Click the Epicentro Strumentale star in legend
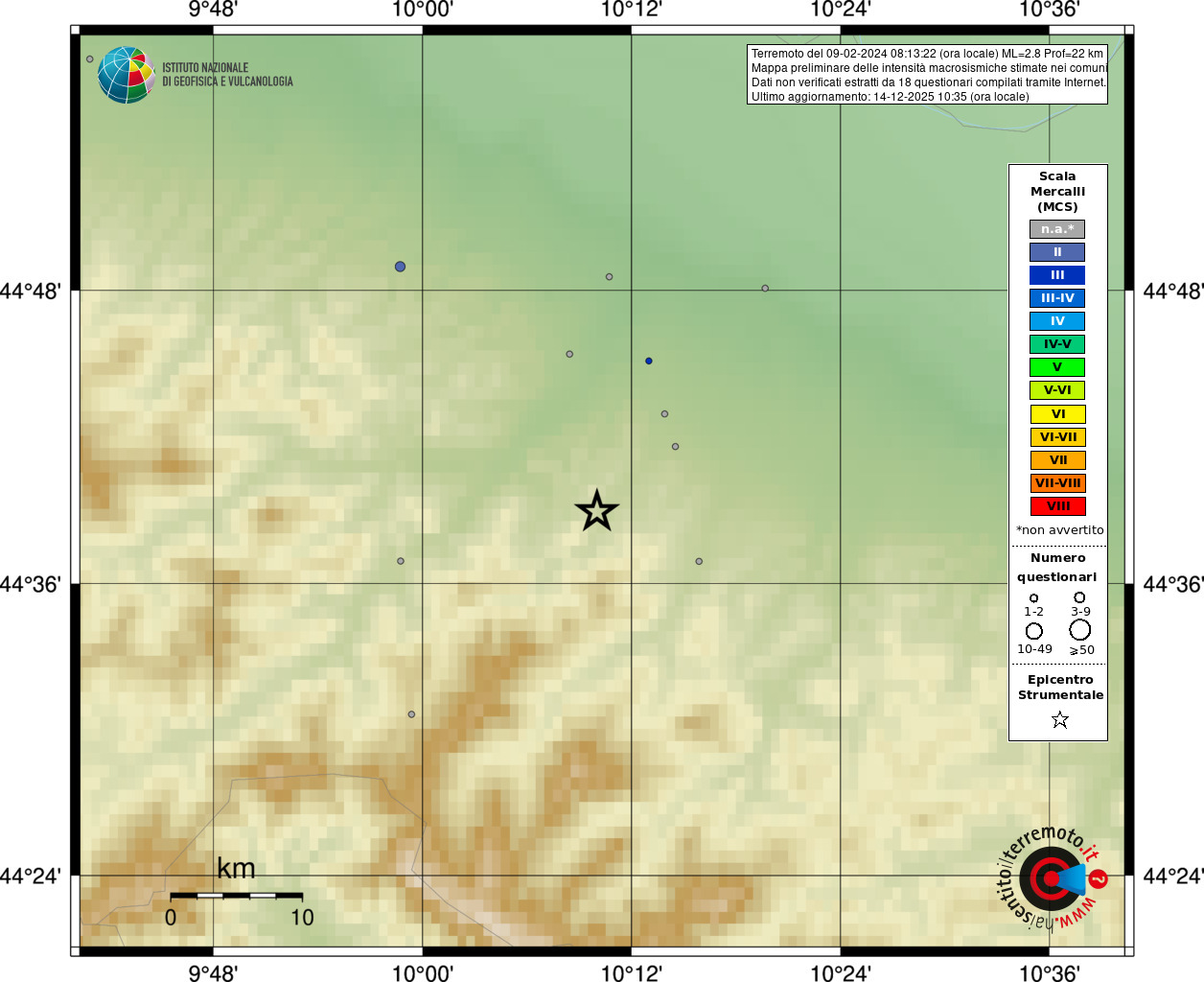Image resolution: width=1204 pixels, height=982 pixels. click(1059, 719)
